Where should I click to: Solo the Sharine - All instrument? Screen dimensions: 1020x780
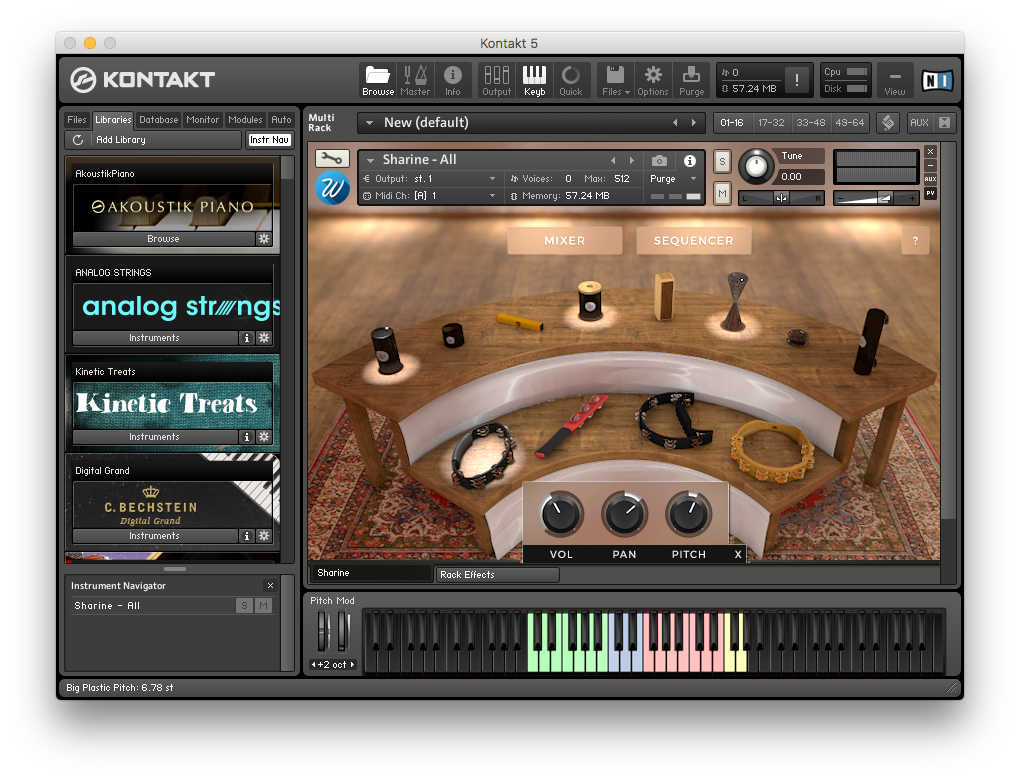pyautogui.click(x=722, y=161)
